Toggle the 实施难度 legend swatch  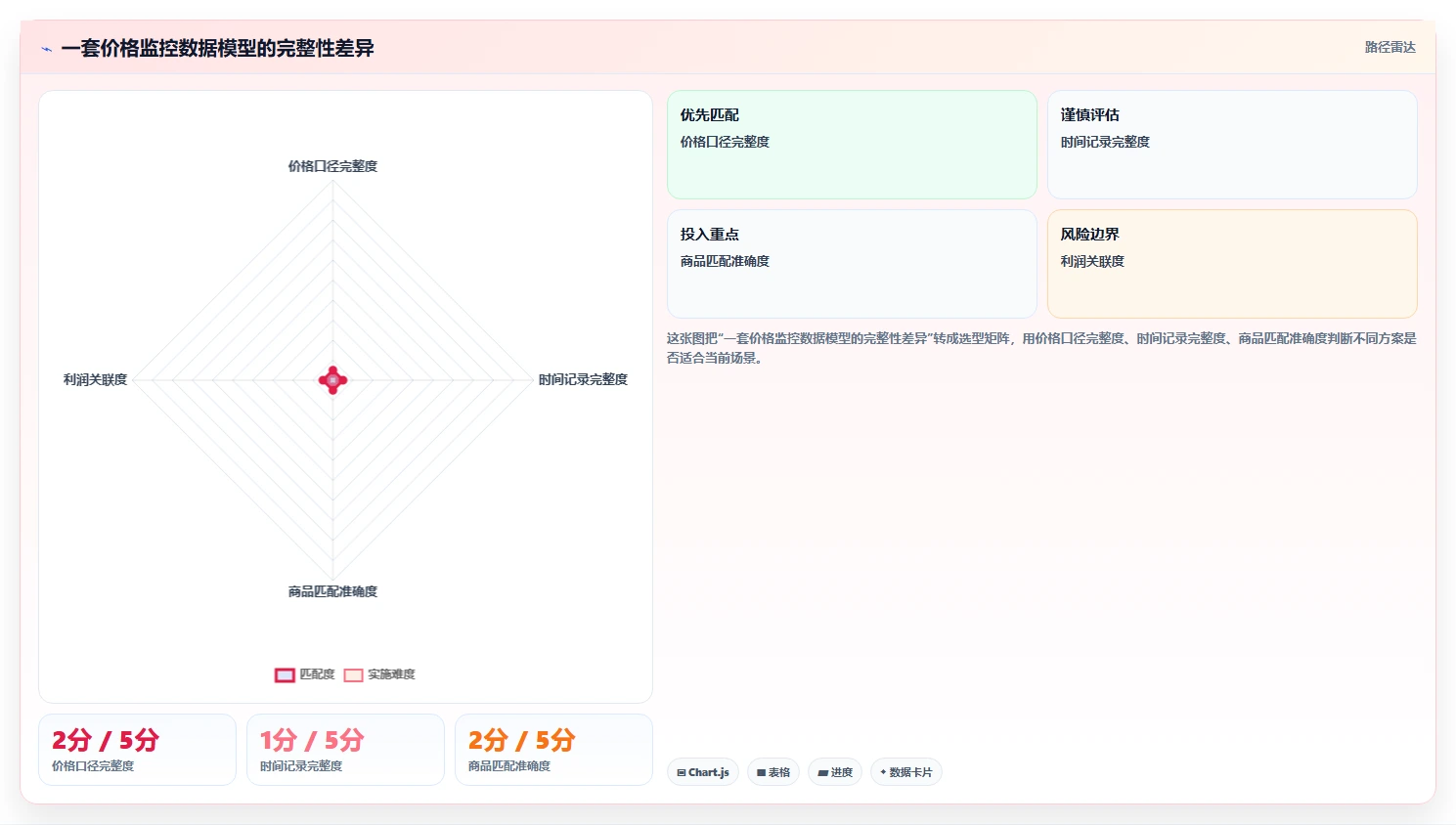[x=353, y=674]
